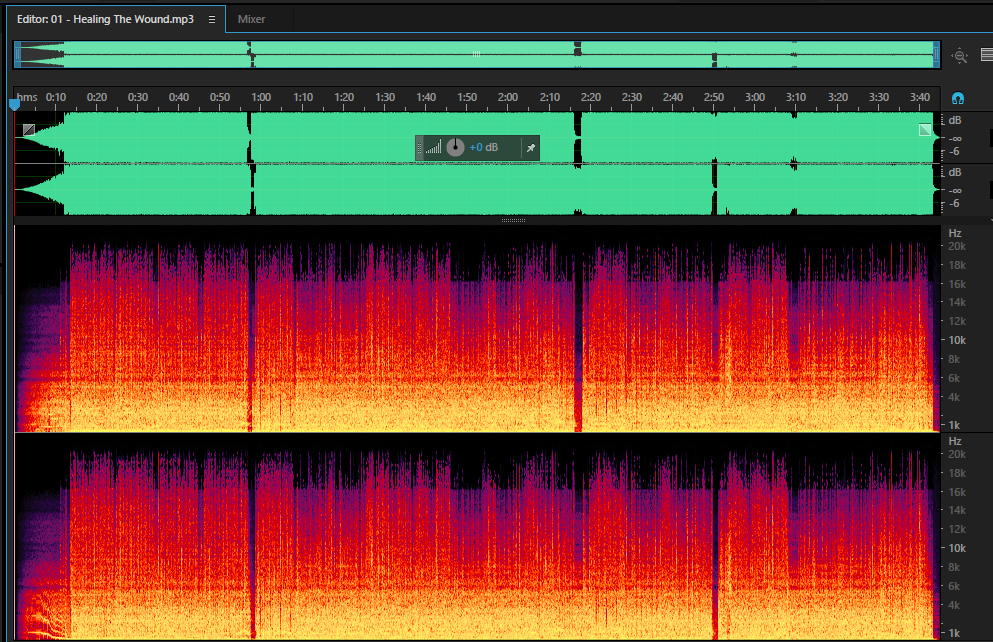Viewport: 993px width, 642px height.
Task: Click the Hz label of the lower spectrogram scale
Action: [955, 441]
